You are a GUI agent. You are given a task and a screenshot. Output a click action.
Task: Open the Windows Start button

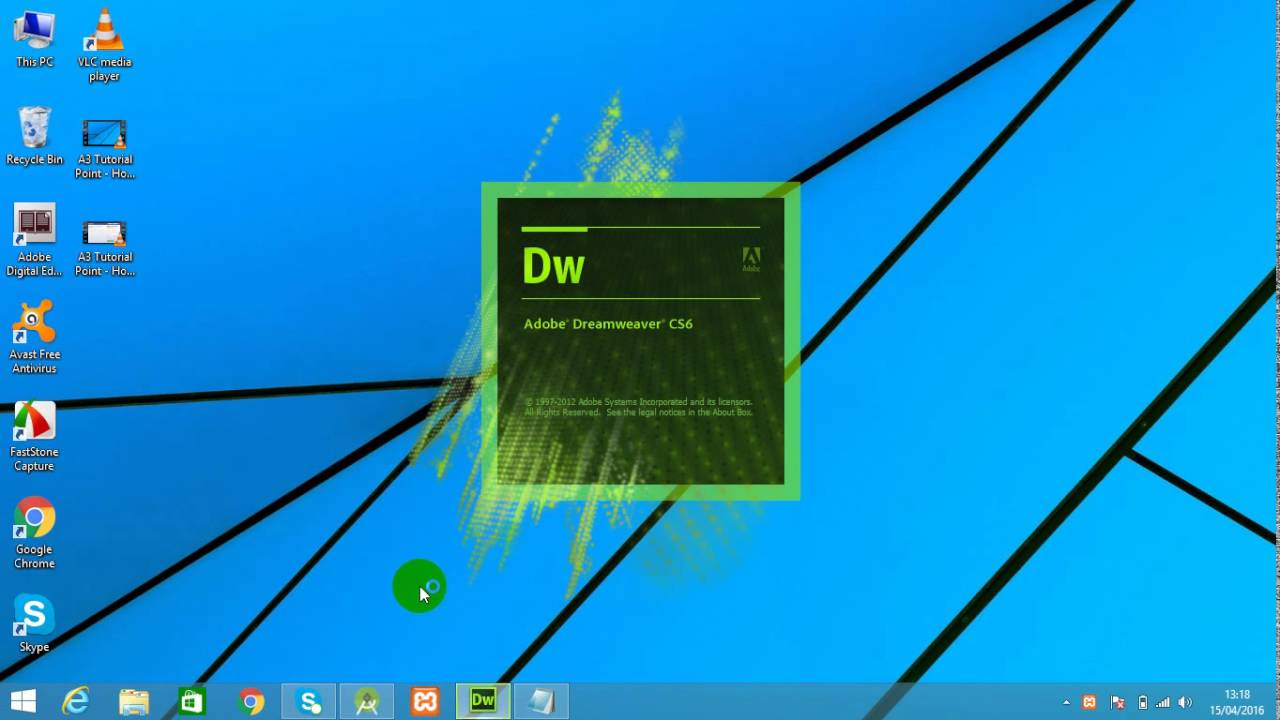coord(23,701)
